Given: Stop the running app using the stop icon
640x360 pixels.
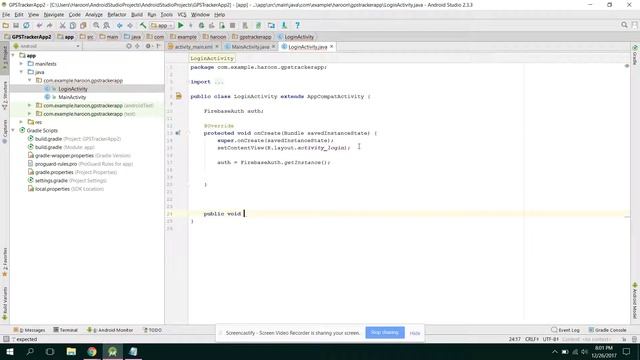Looking at the screenshot, I should tap(232, 25).
